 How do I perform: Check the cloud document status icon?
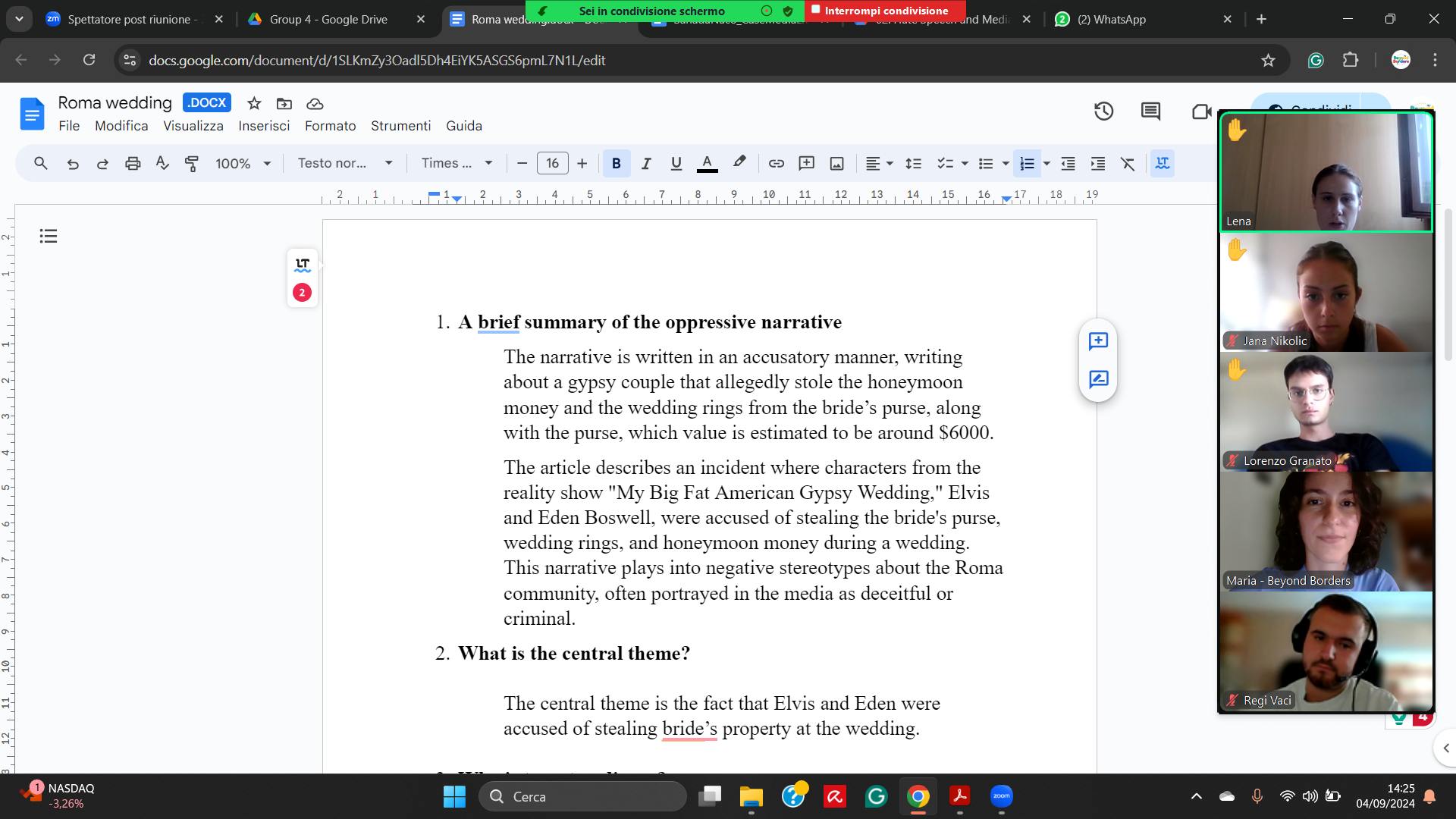(x=315, y=103)
